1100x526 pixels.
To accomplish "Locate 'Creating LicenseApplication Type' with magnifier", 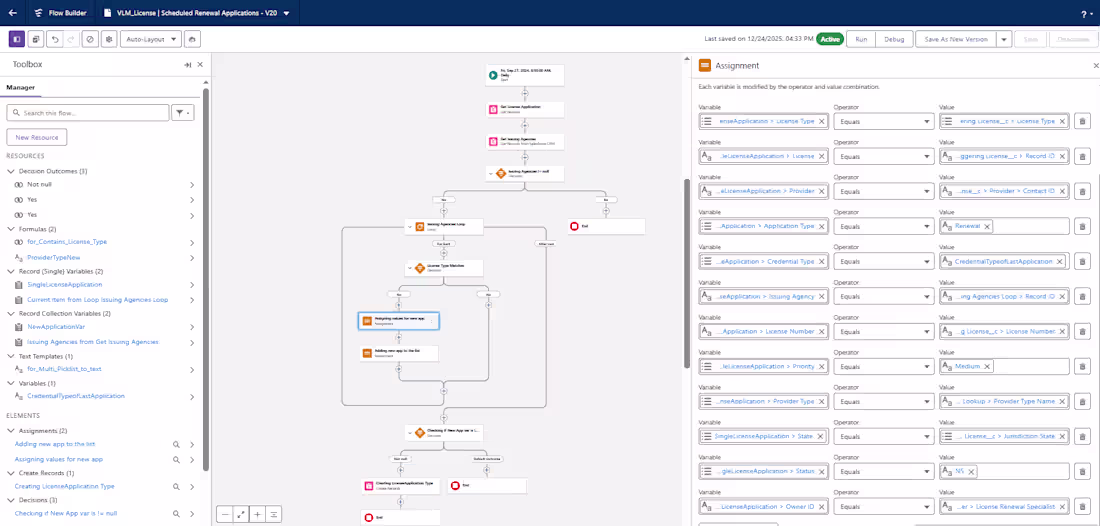I will (x=177, y=486).
